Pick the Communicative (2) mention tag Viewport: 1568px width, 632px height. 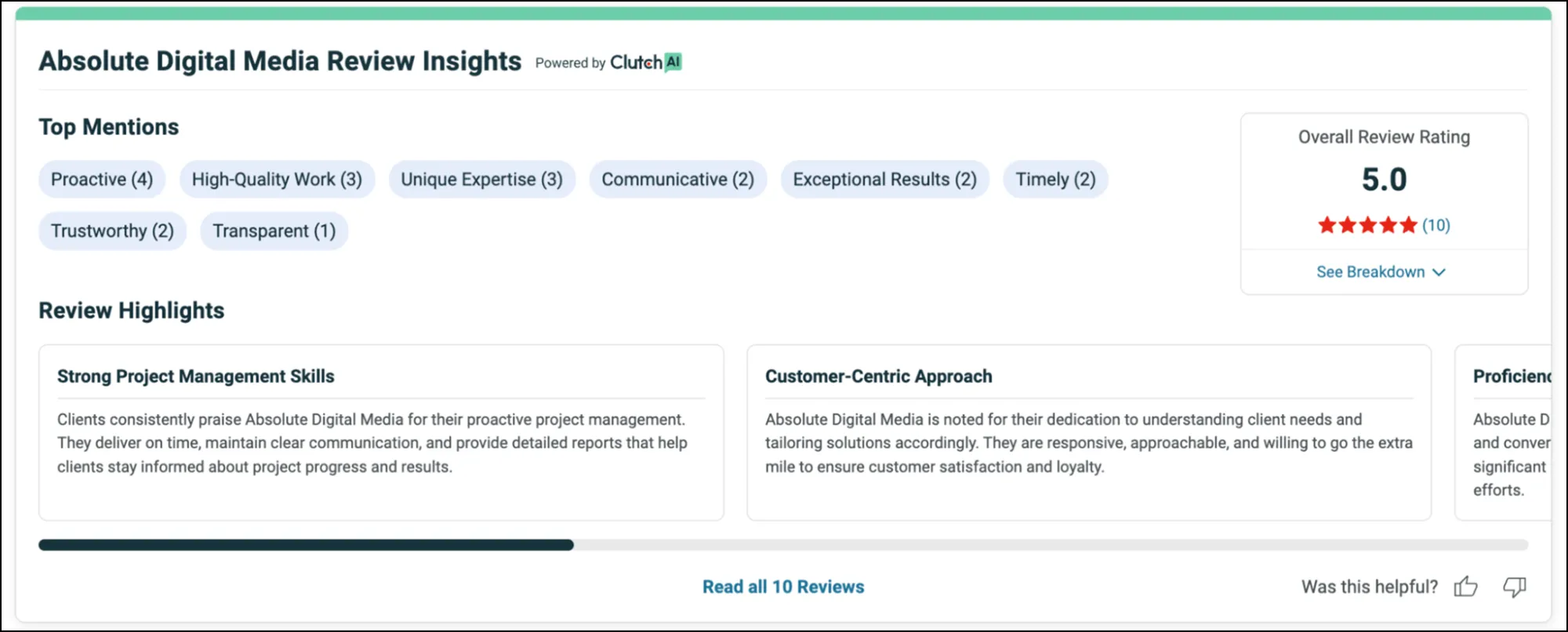tap(678, 180)
